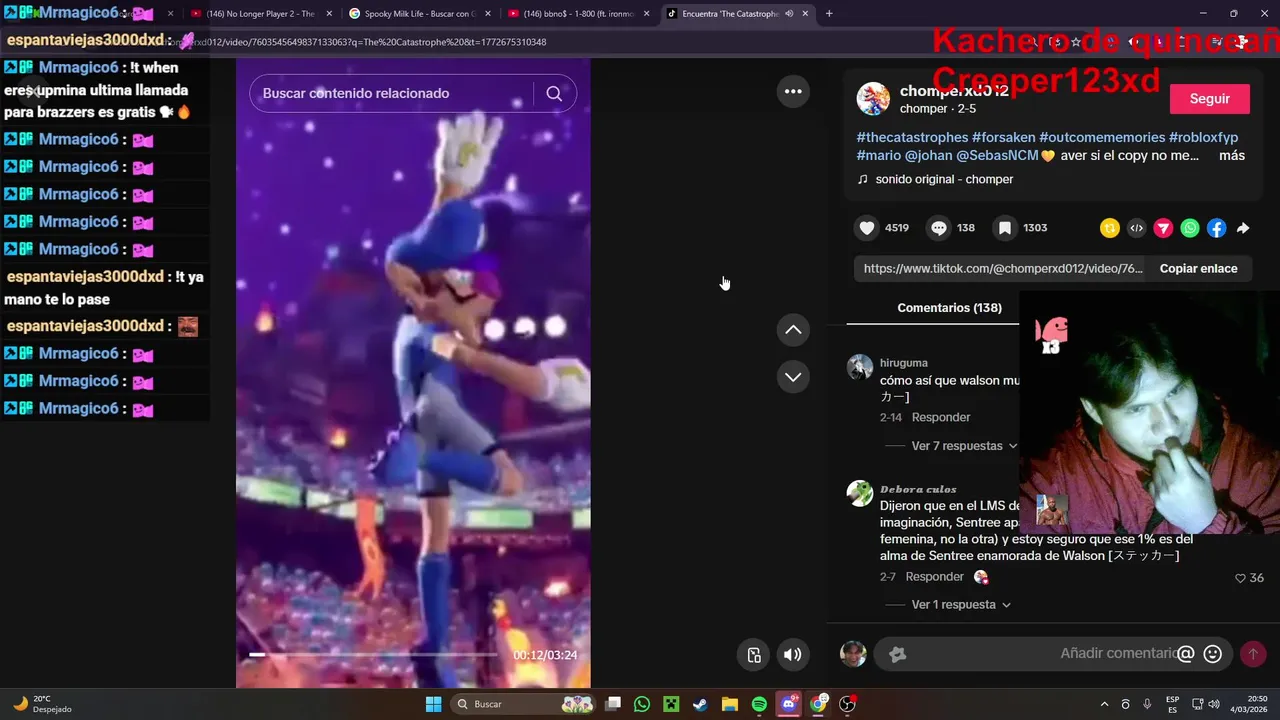Open #outcomememories hashtag

pos(1102,137)
